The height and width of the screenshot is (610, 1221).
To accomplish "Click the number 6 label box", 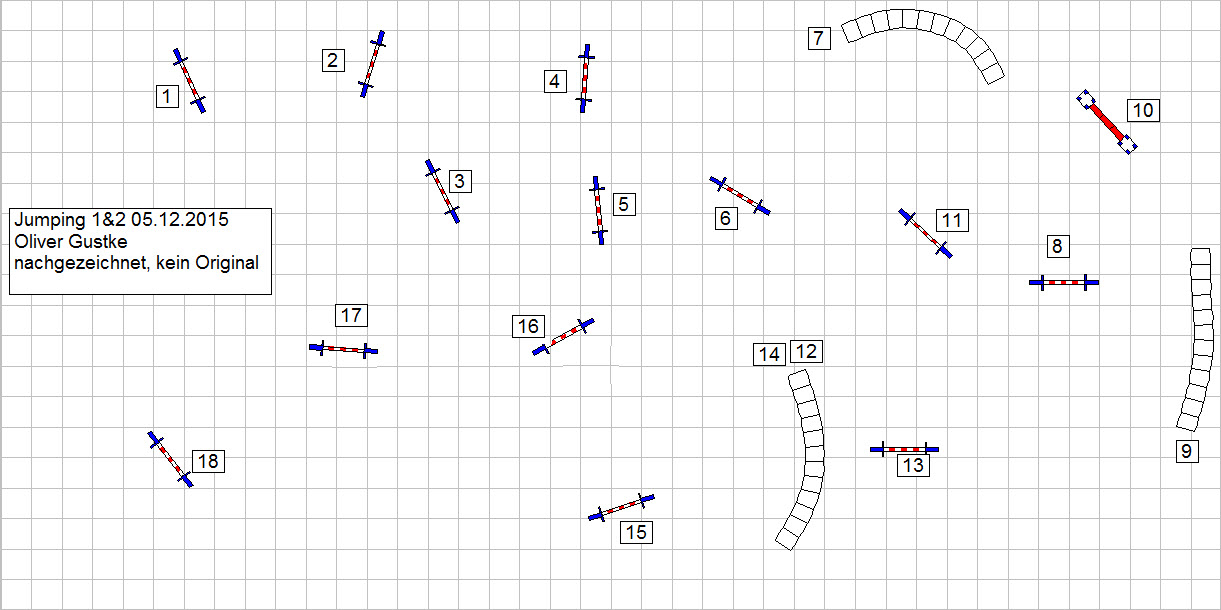I will pos(726,218).
